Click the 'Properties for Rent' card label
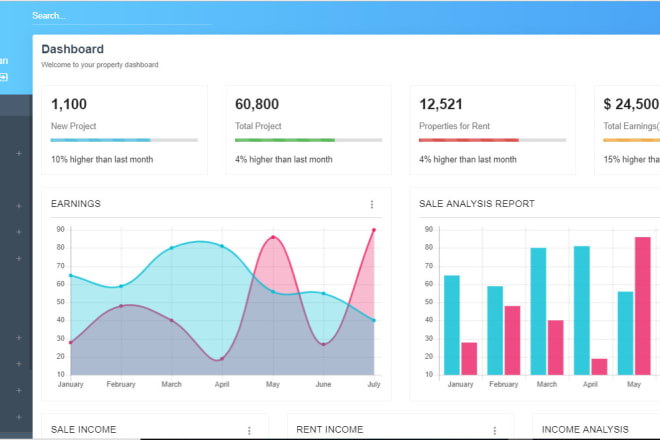Screen dimensions: 660x440 click(x=455, y=126)
